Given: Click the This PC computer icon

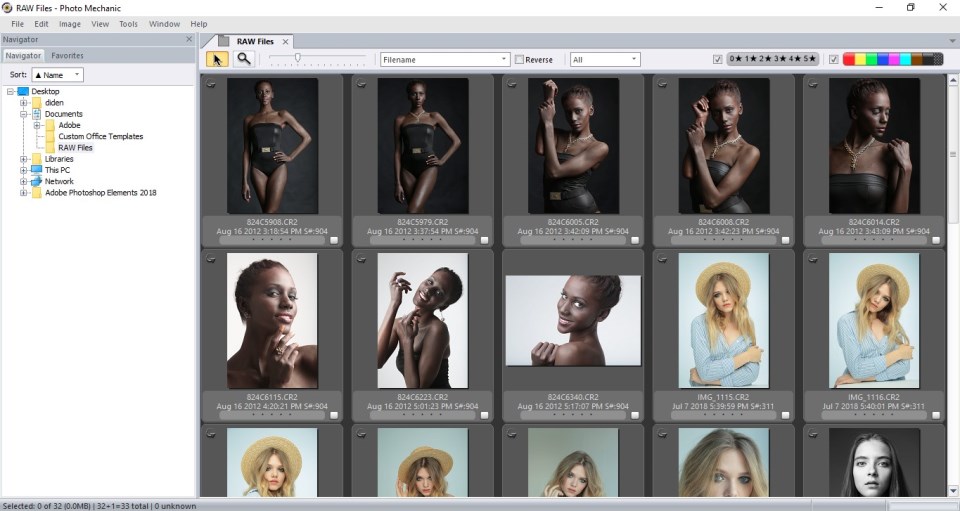Looking at the screenshot, I should click(x=36, y=170).
